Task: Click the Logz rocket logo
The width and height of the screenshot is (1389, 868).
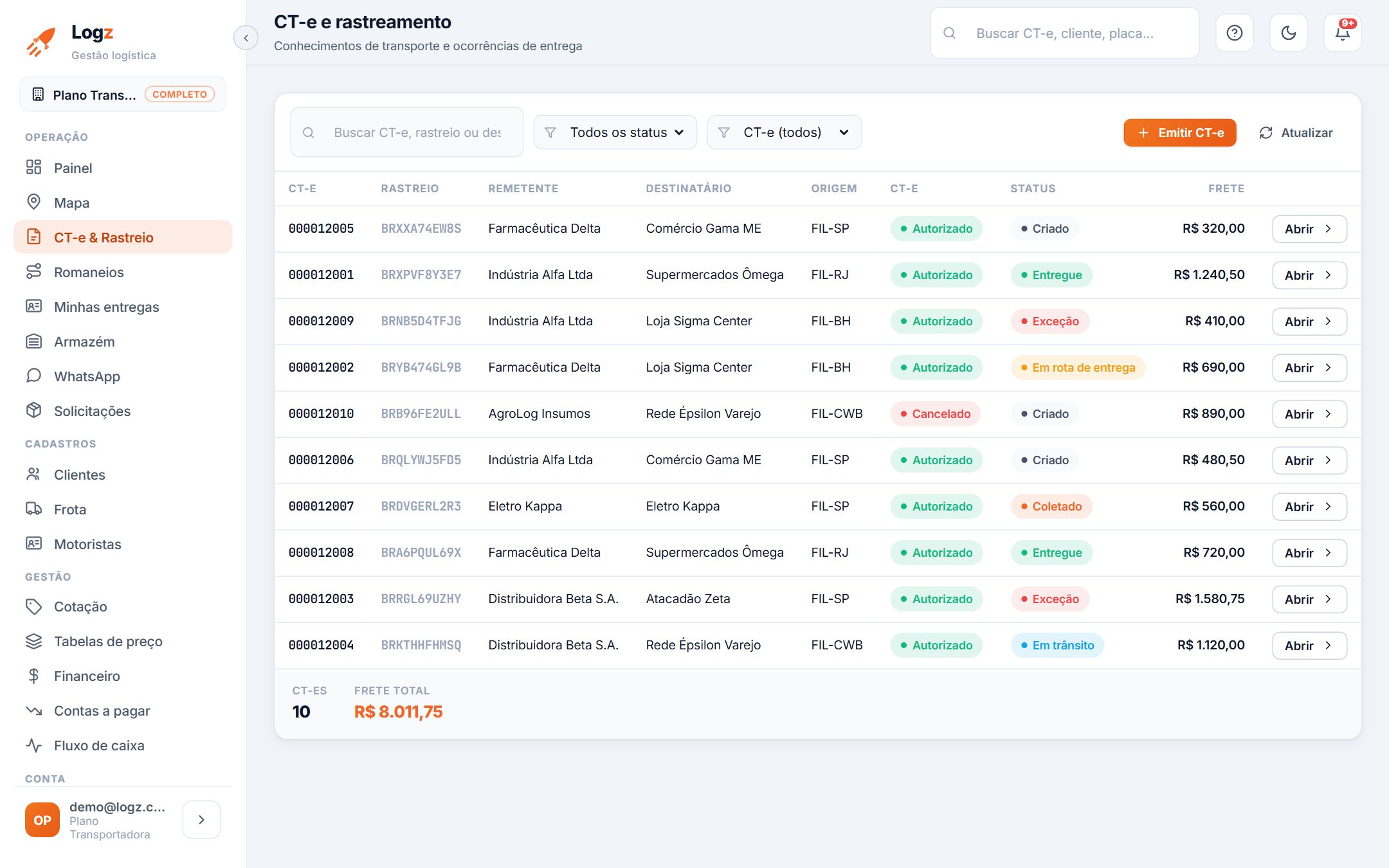Action: point(41,42)
